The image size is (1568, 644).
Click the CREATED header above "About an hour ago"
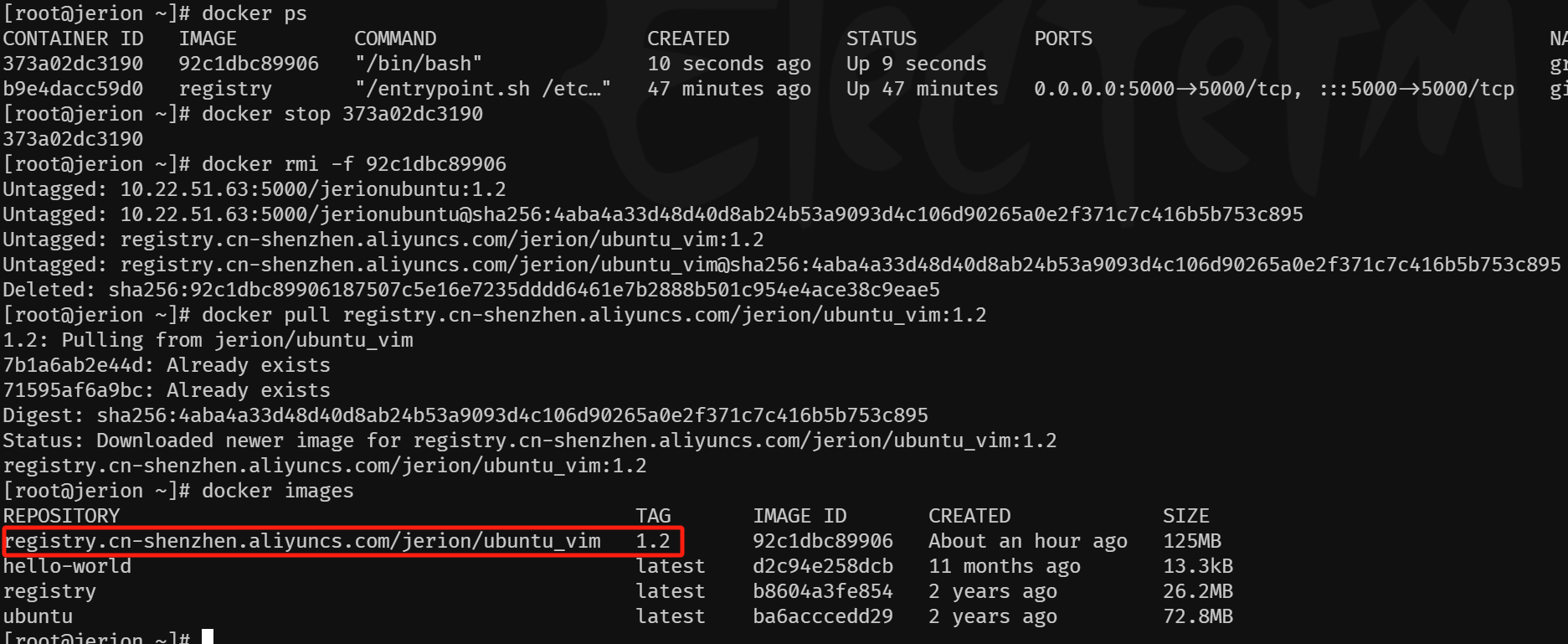pyautogui.click(x=969, y=516)
